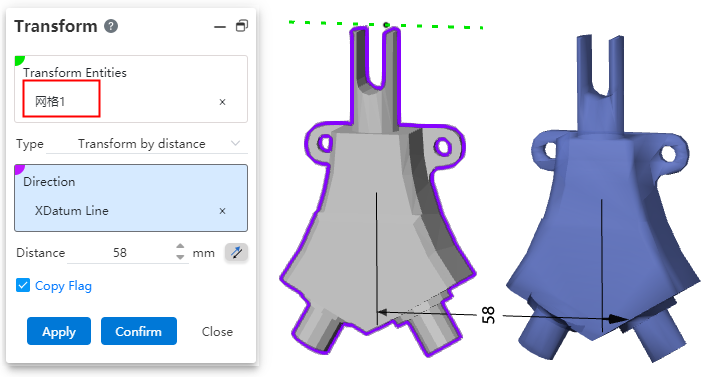The image size is (722, 377).
Task: Click the Confirm button
Action: (139, 331)
